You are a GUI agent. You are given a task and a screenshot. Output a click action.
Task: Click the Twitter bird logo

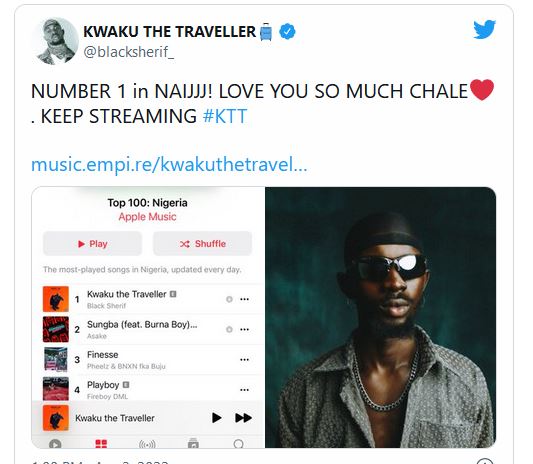pos(484,29)
